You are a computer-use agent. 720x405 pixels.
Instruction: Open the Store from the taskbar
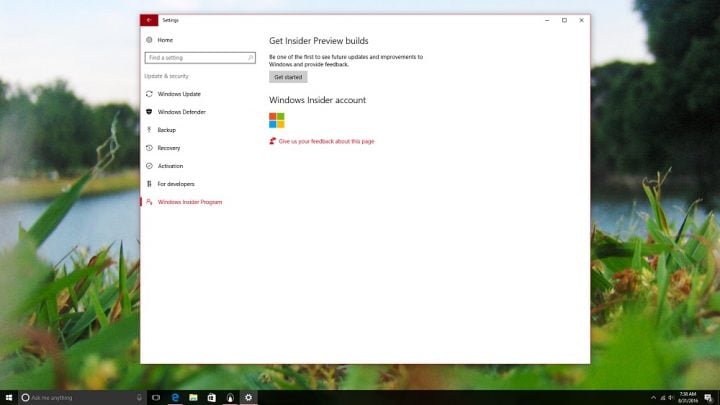pyautogui.click(x=212, y=398)
